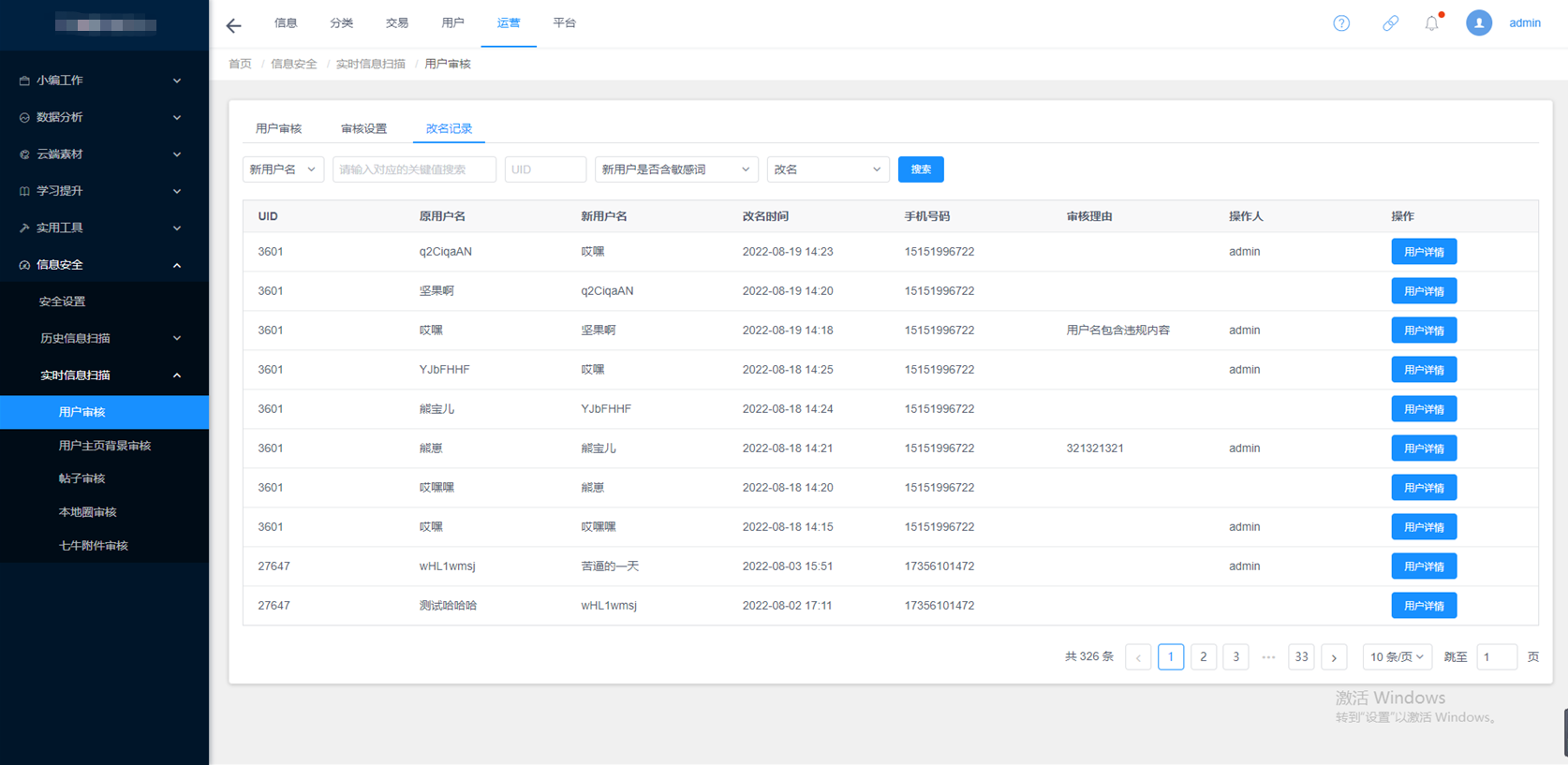Expand the 历史信息扫描 submenu chevron
The image size is (1568, 765).
177,338
